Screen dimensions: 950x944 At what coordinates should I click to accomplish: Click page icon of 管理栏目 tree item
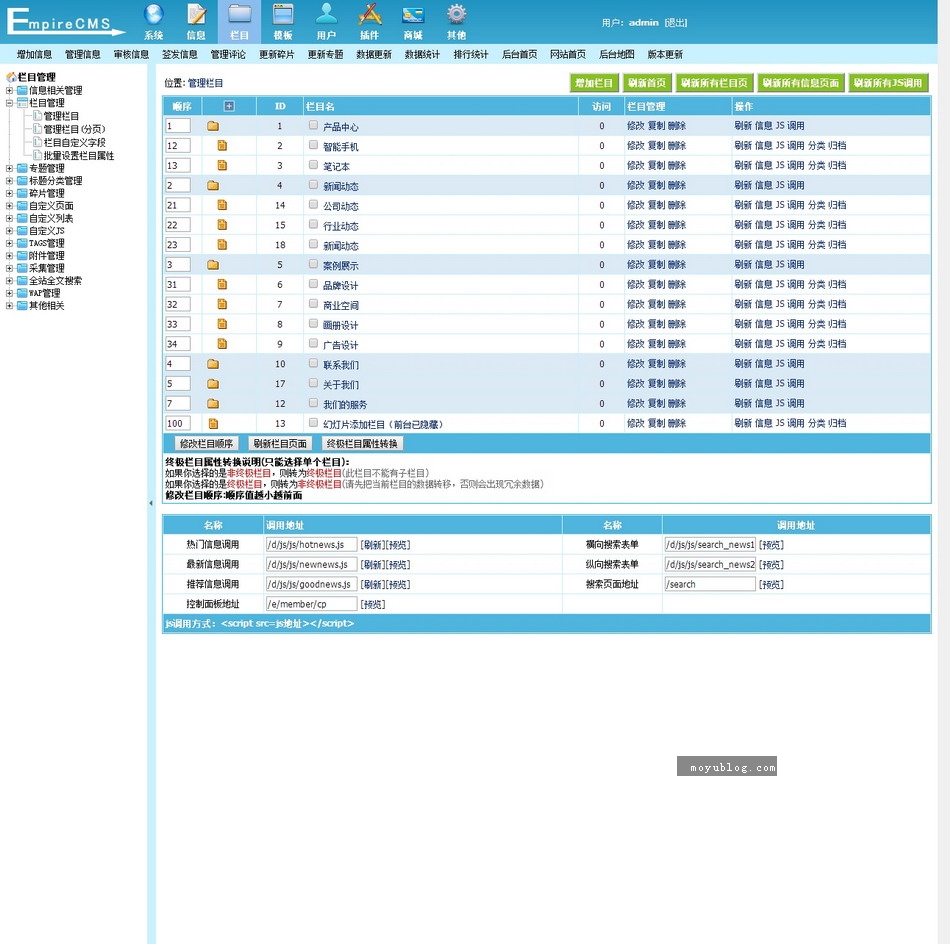[38, 116]
